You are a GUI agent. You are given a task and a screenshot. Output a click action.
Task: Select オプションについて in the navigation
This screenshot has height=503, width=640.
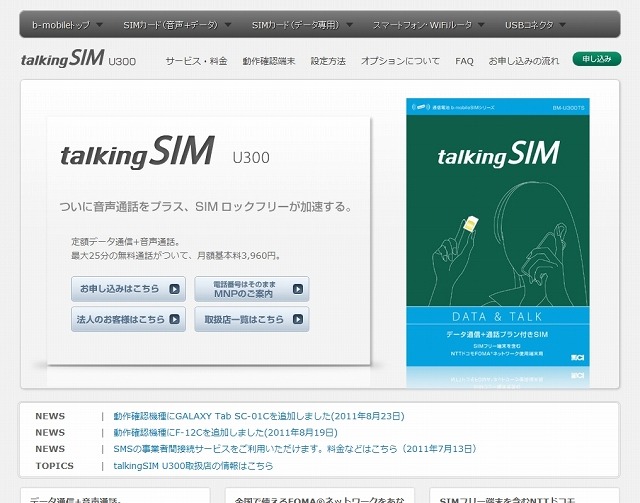tap(400, 61)
